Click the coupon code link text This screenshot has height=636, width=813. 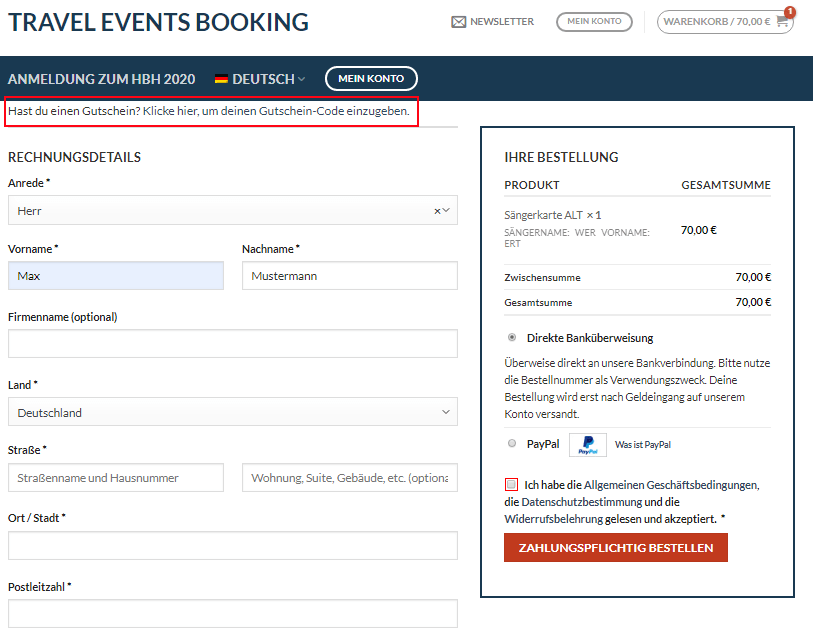(276, 111)
